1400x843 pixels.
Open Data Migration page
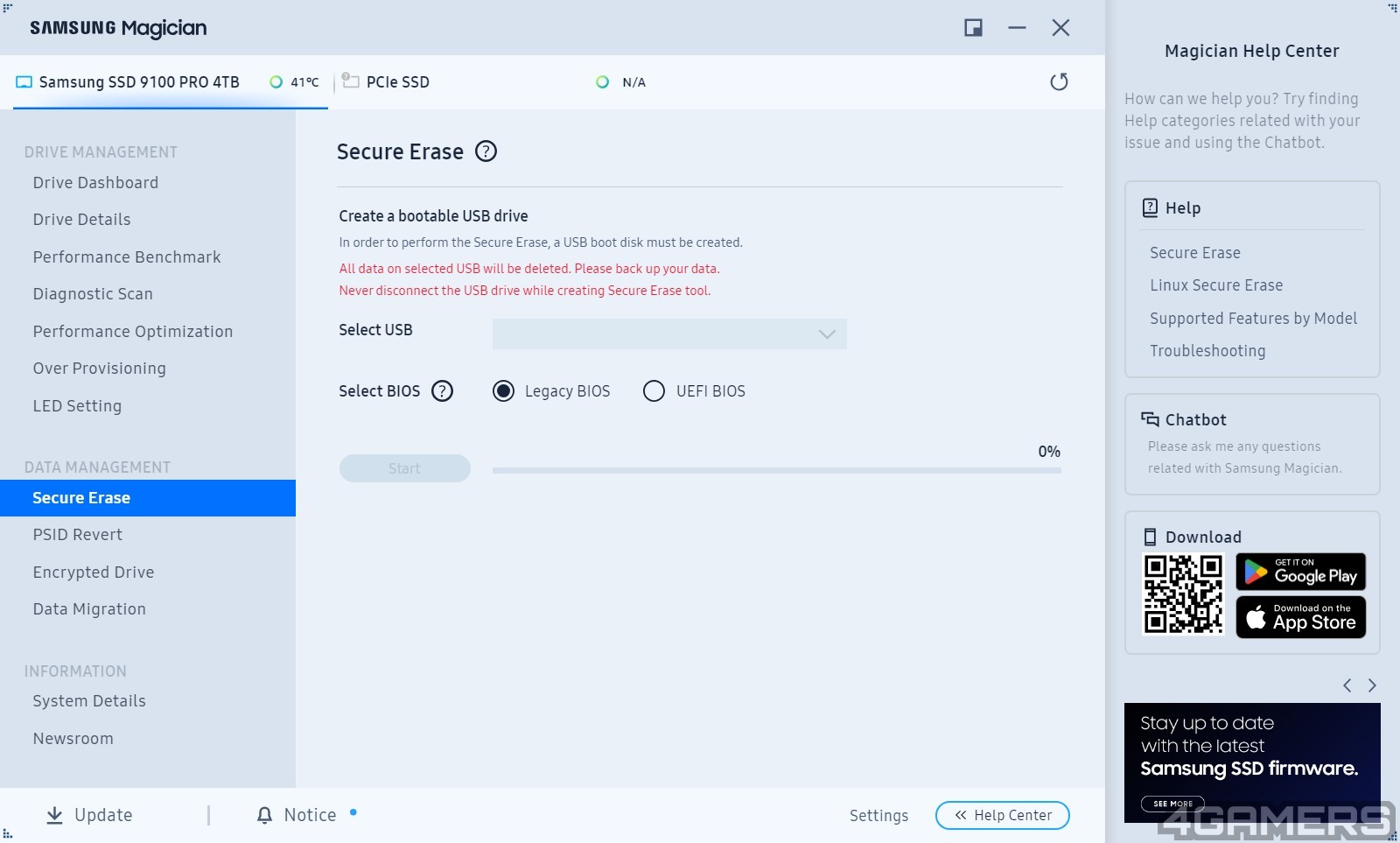pyautogui.click(x=89, y=608)
